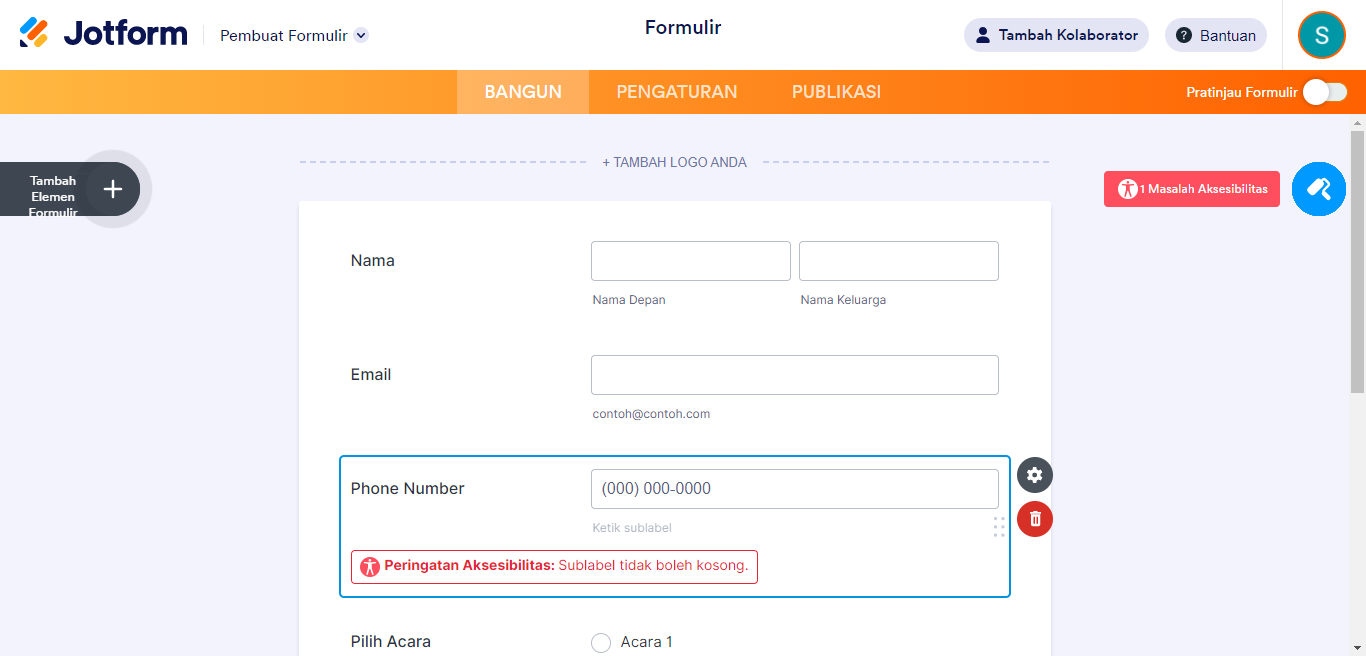Select the BANGUN tab

click(x=523, y=92)
